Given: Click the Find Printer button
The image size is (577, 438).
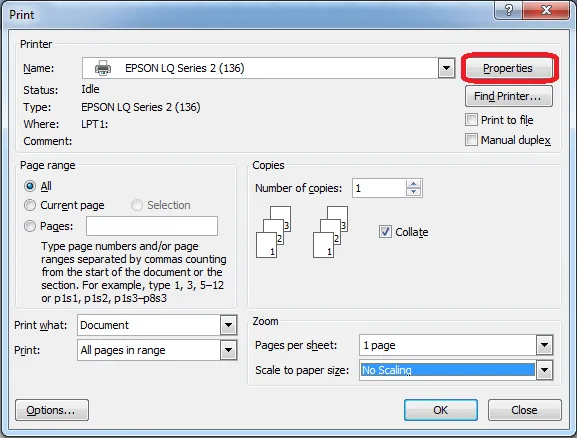Looking at the screenshot, I should point(509,96).
